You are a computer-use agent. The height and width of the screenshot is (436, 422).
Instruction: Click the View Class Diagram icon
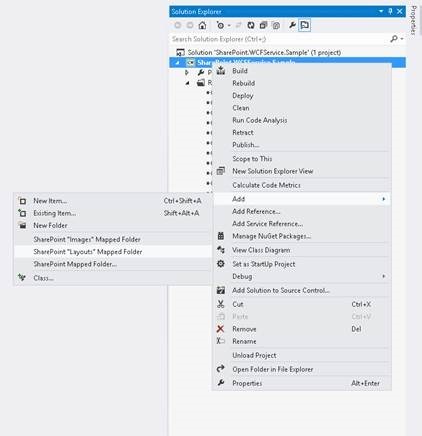pos(221,250)
